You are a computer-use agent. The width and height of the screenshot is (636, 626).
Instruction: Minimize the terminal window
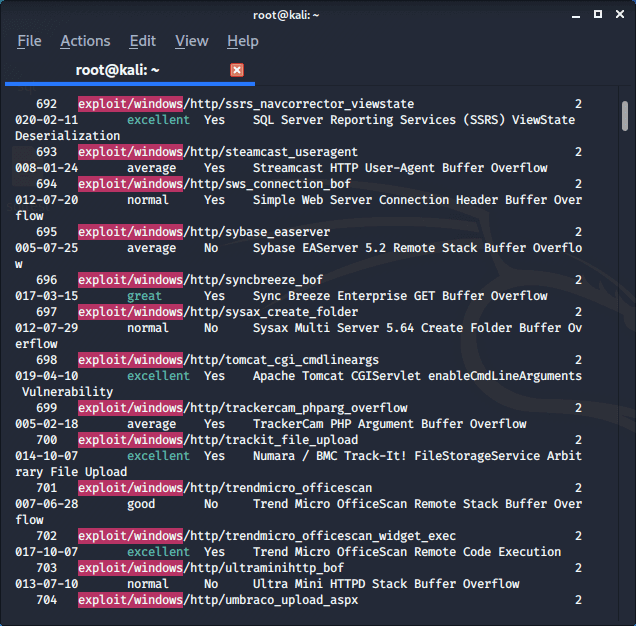tap(576, 15)
